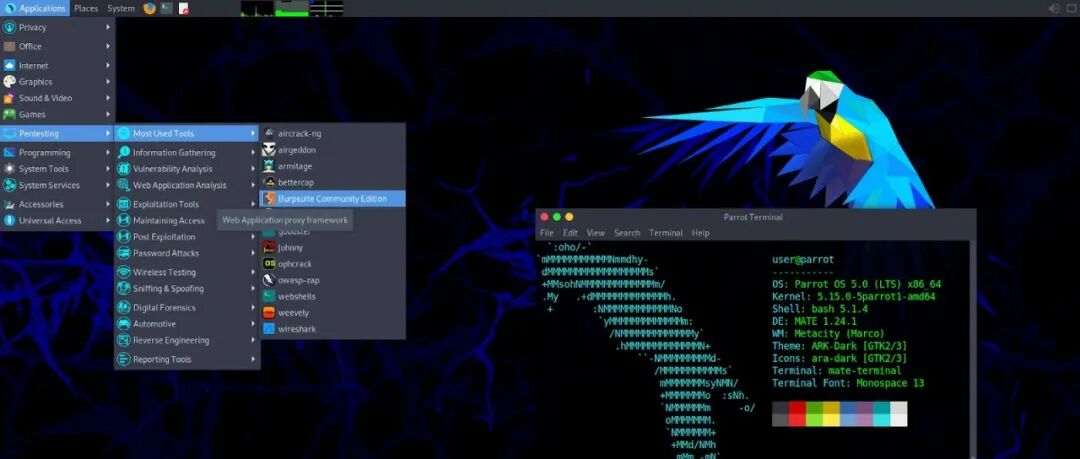Open the Reverse Engineering category

[187, 340]
